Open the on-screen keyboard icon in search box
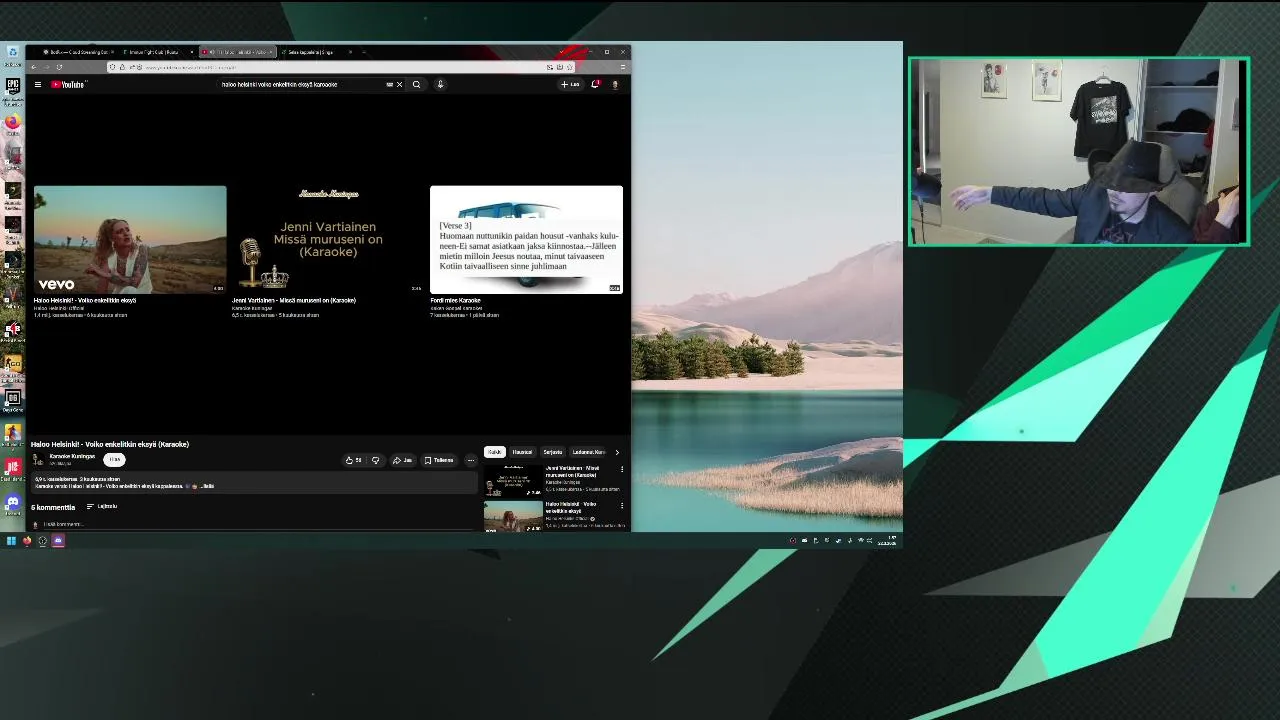Viewport: 1280px width, 720px height. click(389, 84)
